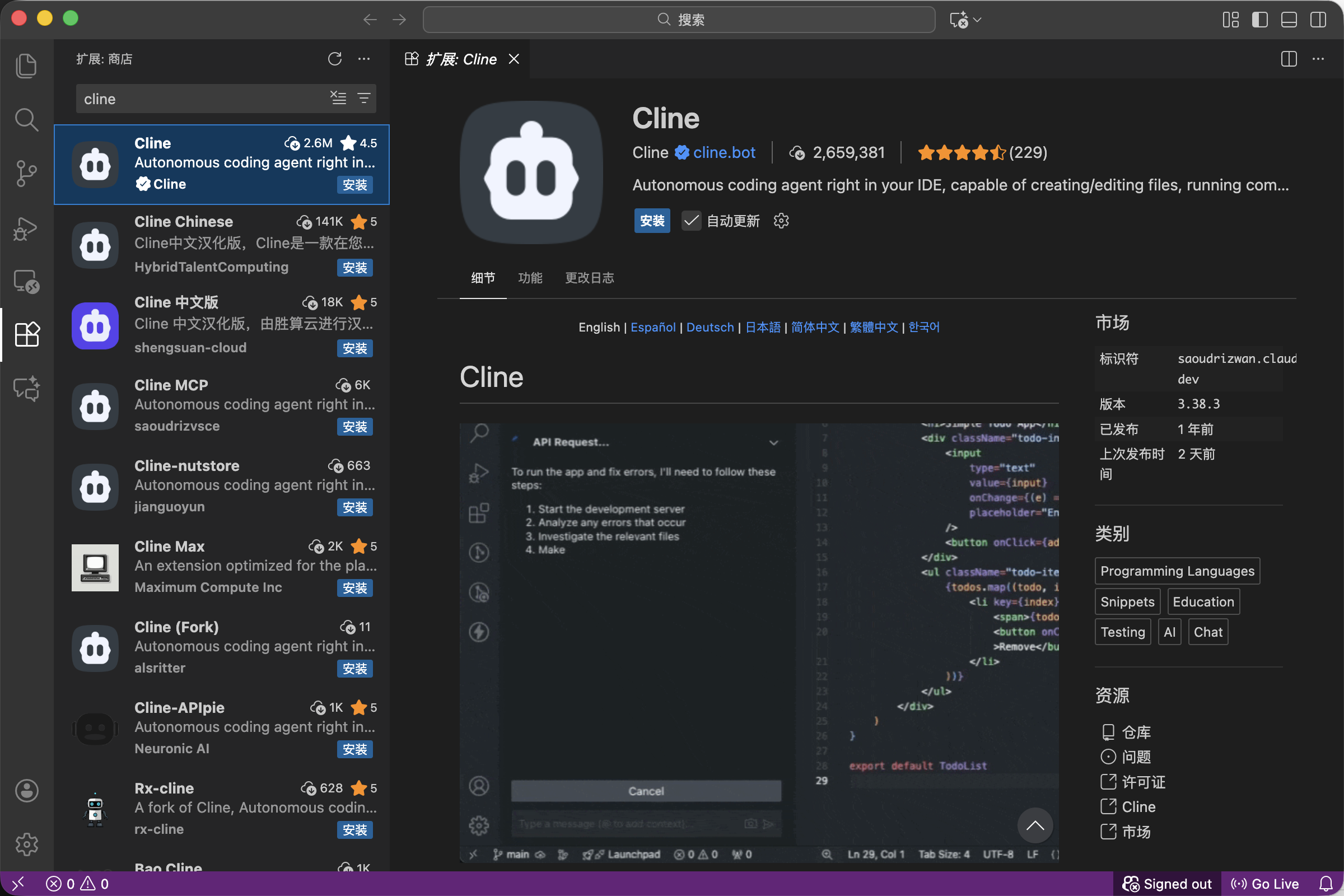Refresh the extensions marketplace list

[335, 59]
